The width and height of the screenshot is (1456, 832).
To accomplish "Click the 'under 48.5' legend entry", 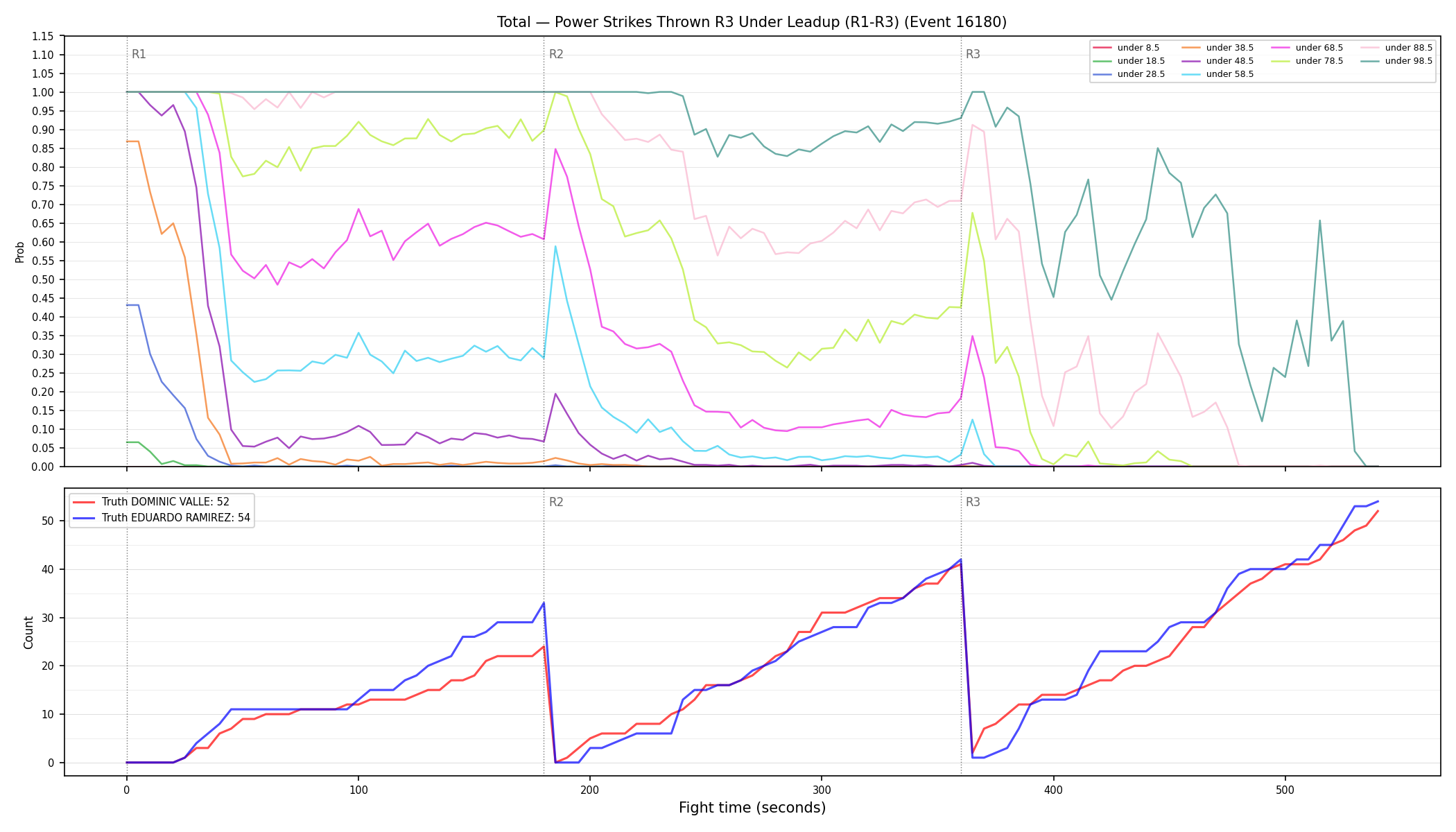I will 1217,61.
